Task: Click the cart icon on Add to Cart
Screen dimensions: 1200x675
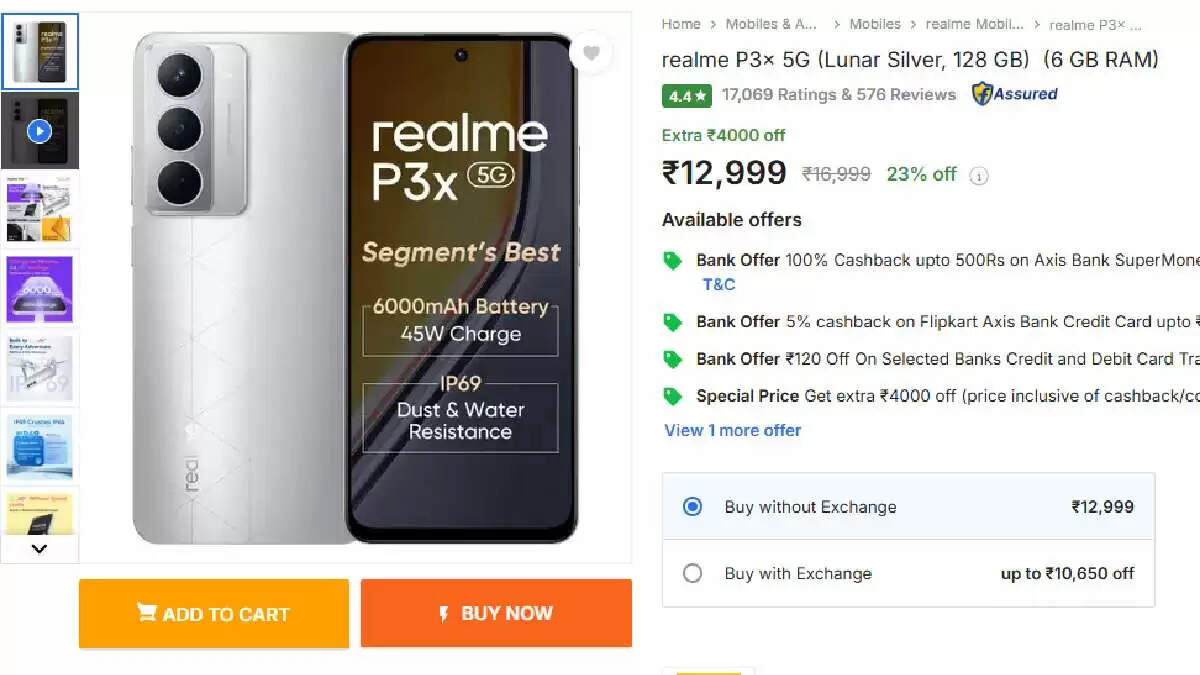Action: [x=148, y=614]
